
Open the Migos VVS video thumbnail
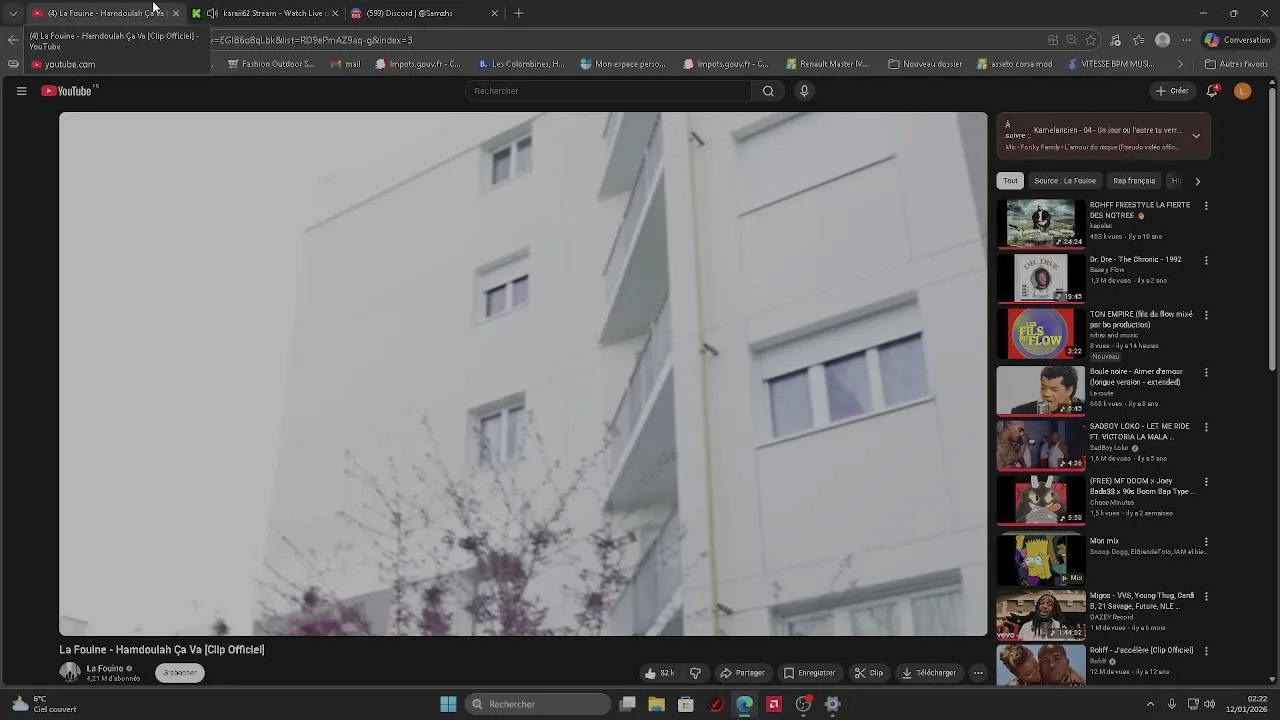[x=1041, y=614]
